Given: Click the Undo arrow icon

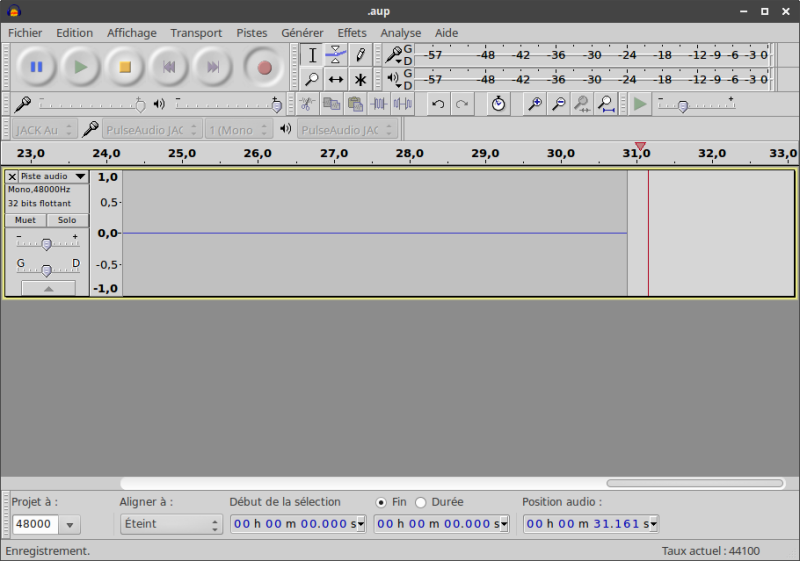Looking at the screenshot, I should (x=438, y=104).
